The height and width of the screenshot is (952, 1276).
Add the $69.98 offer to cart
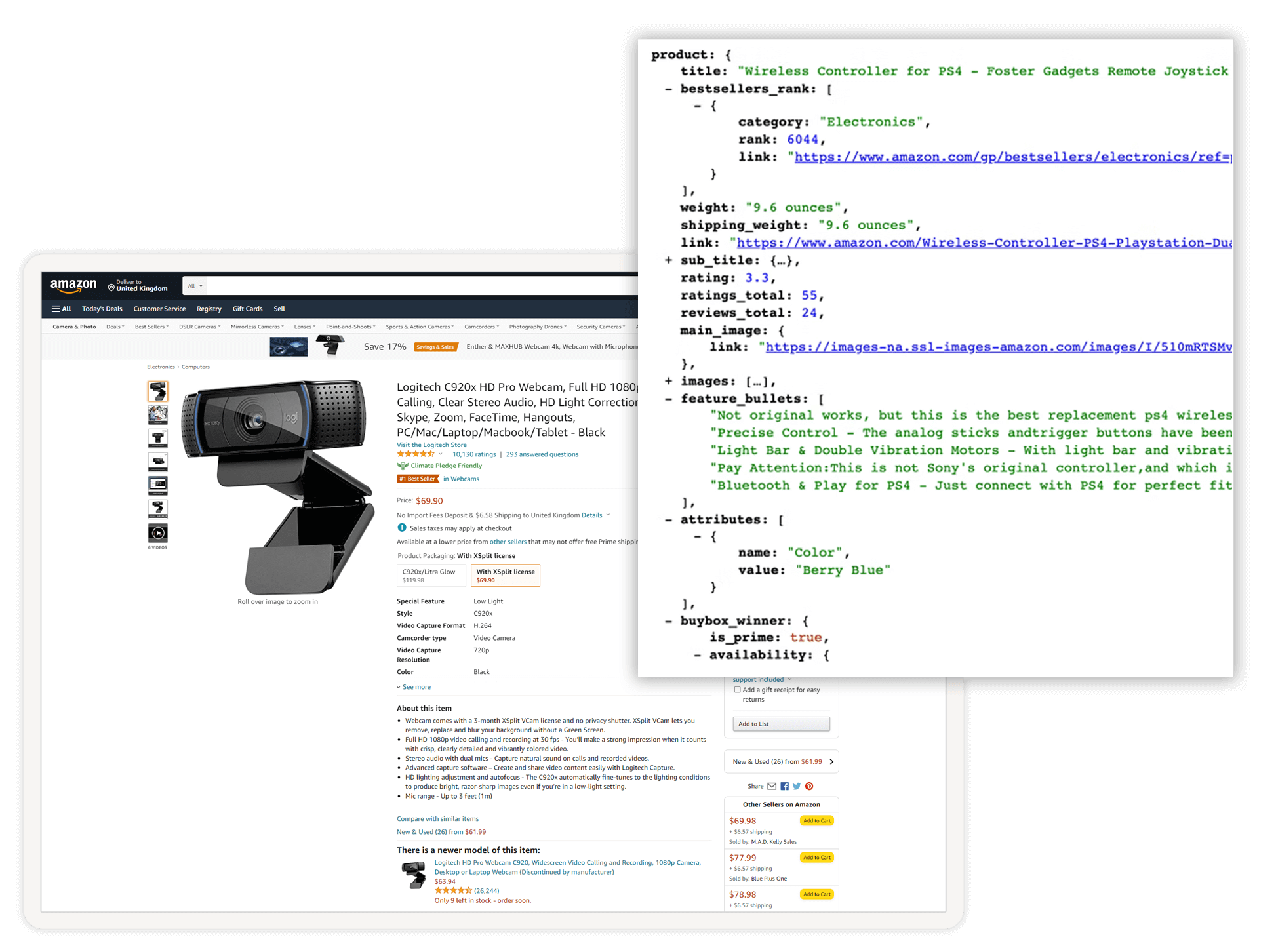pos(816,821)
